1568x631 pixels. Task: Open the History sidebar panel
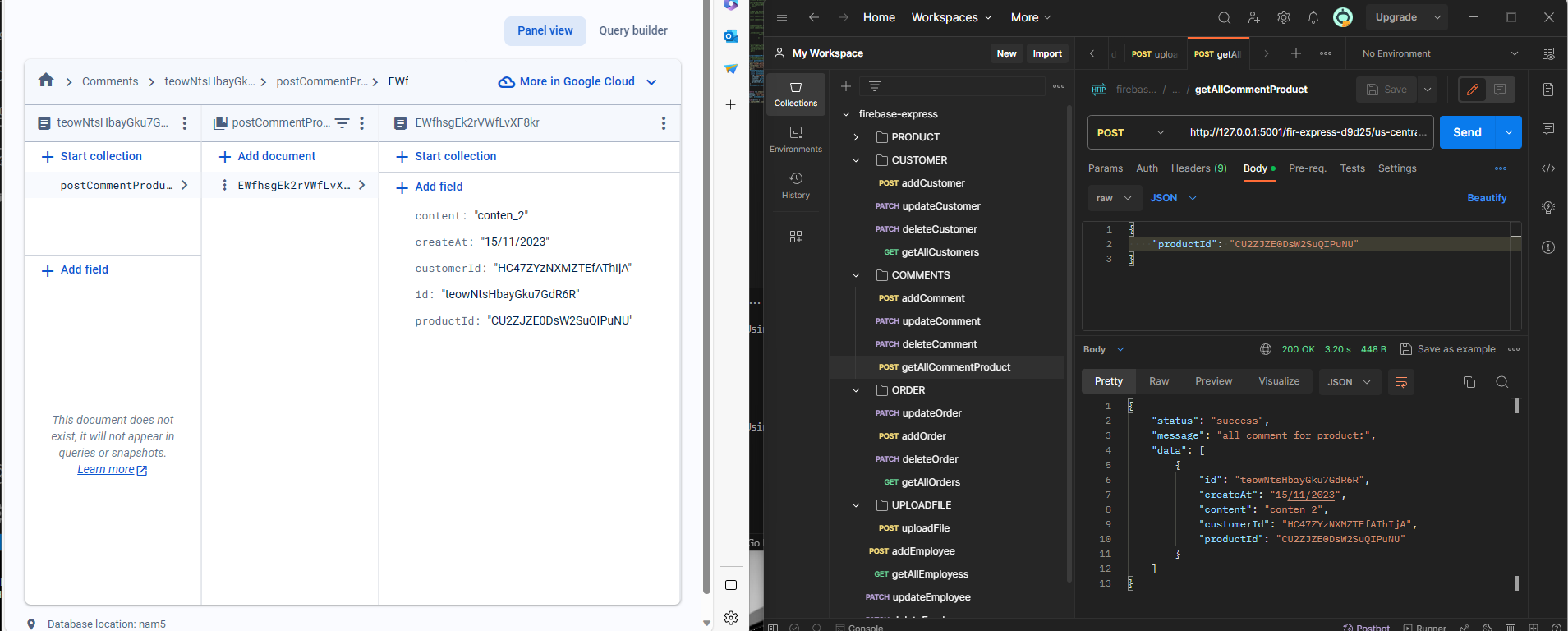tap(795, 185)
